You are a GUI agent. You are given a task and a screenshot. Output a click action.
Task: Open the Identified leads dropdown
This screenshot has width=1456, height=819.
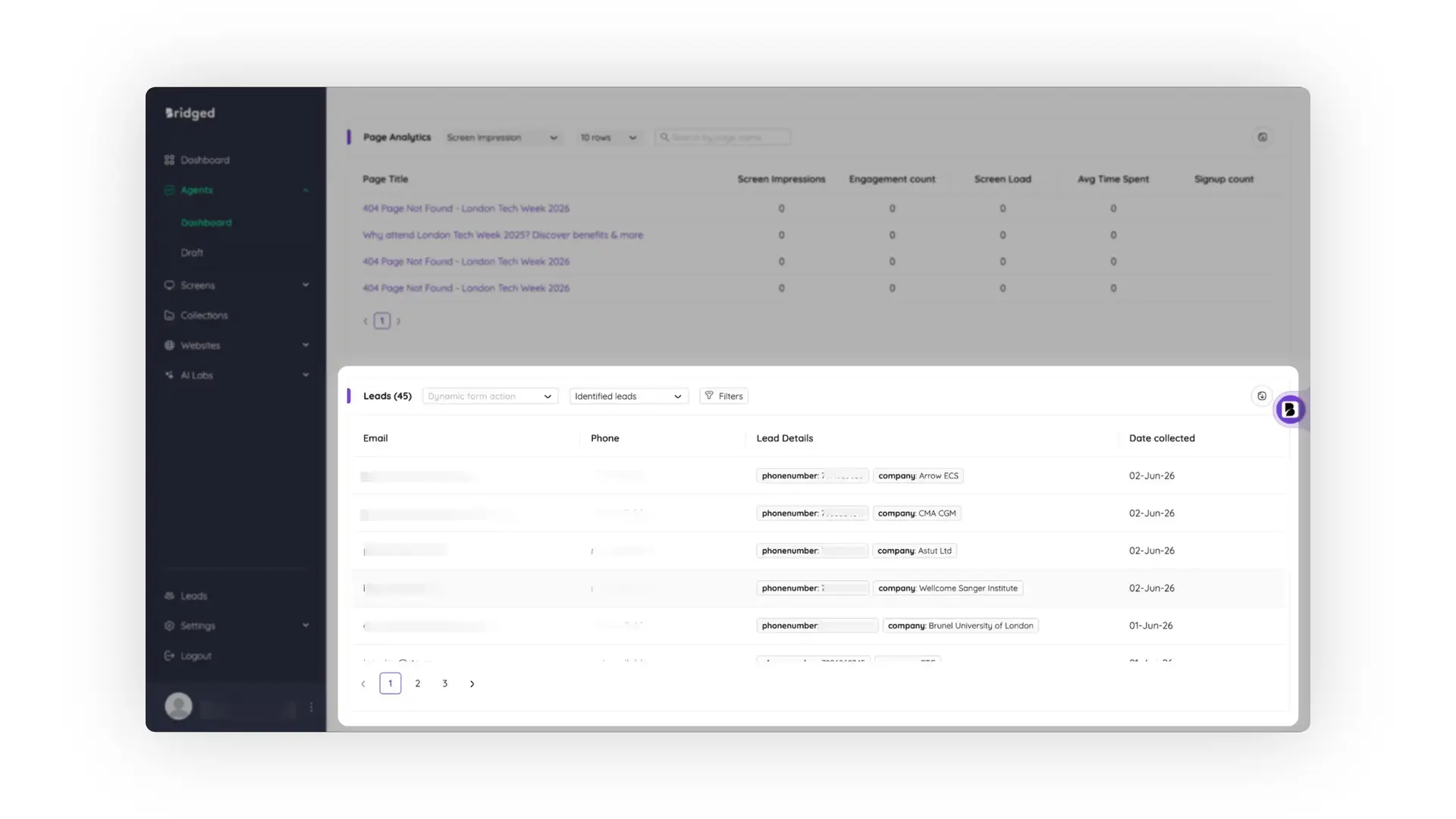pyautogui.click(x=629, y=396)
